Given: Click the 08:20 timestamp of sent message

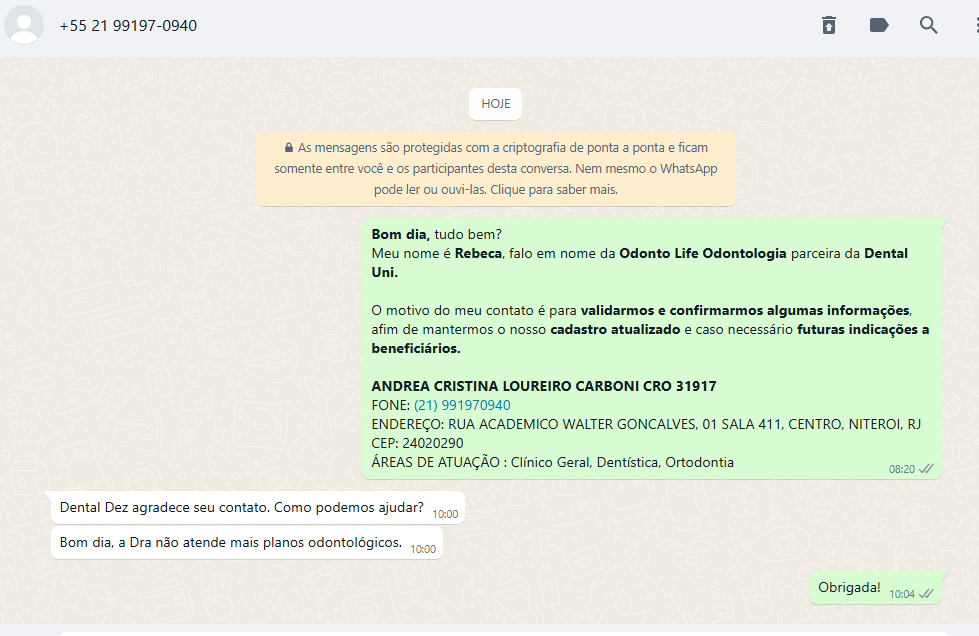Looking at the screenshot, I should tap(902, 469).
